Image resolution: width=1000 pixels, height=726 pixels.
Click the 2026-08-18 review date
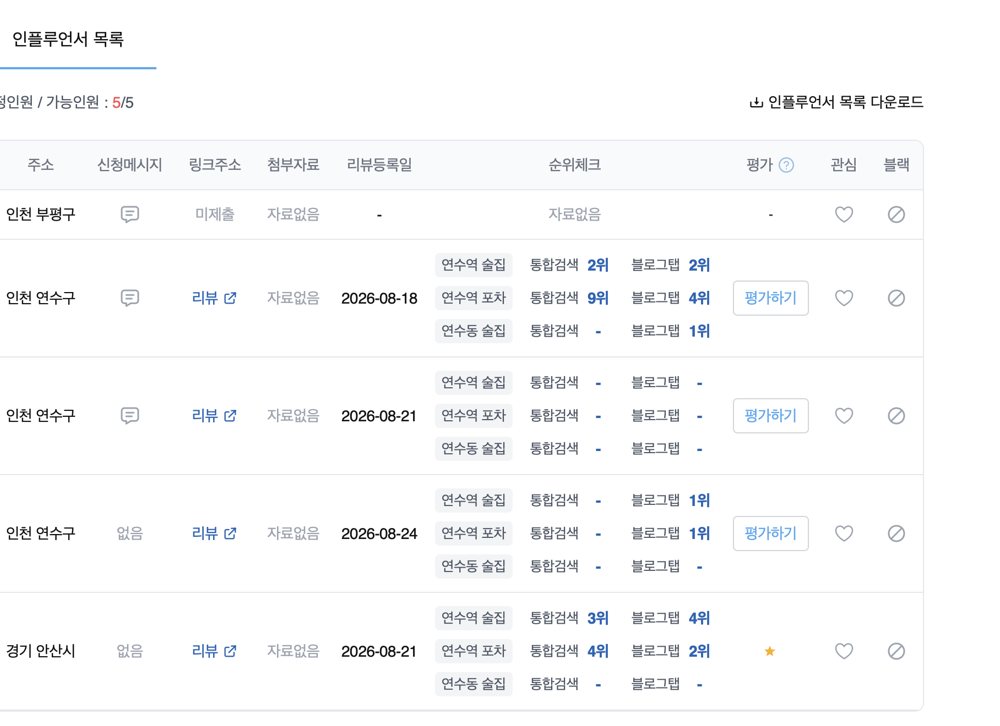[x=379, y=299]
